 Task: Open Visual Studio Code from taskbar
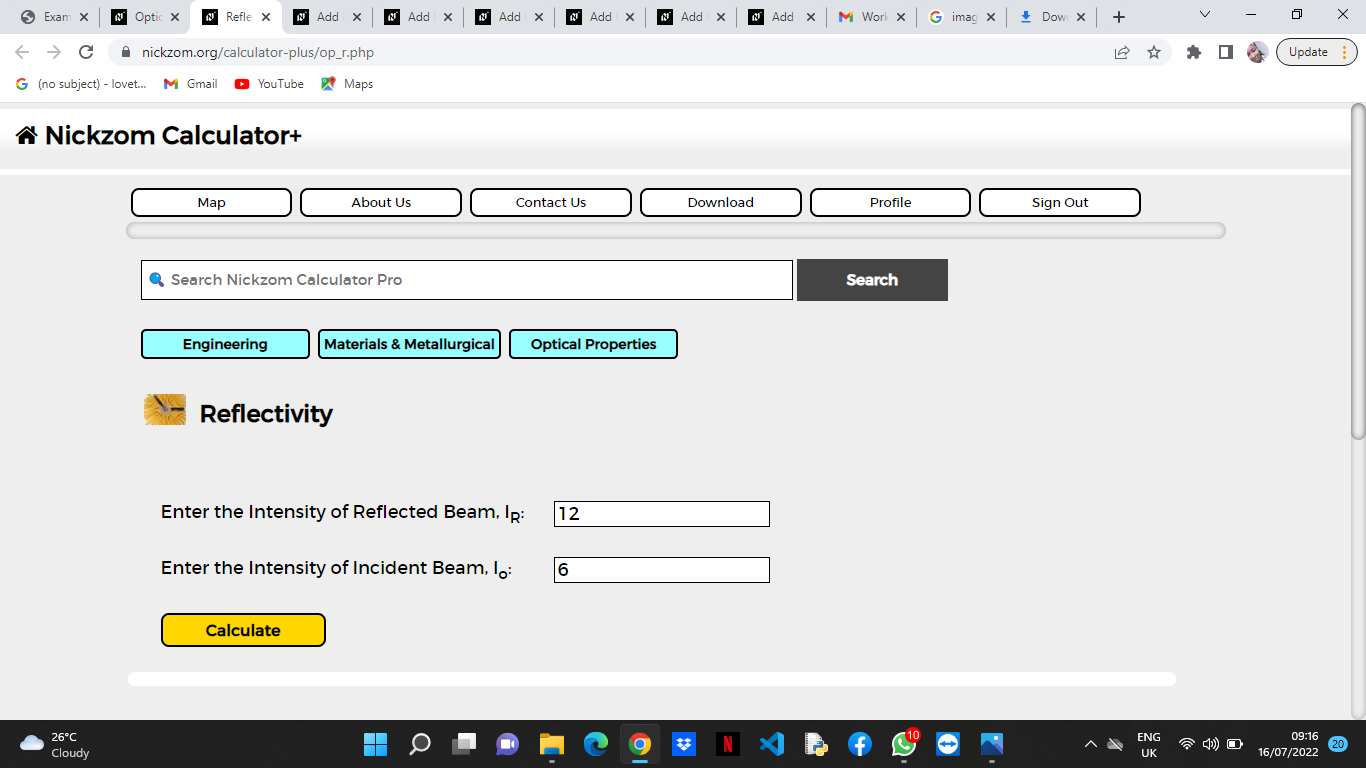point(772,744)
